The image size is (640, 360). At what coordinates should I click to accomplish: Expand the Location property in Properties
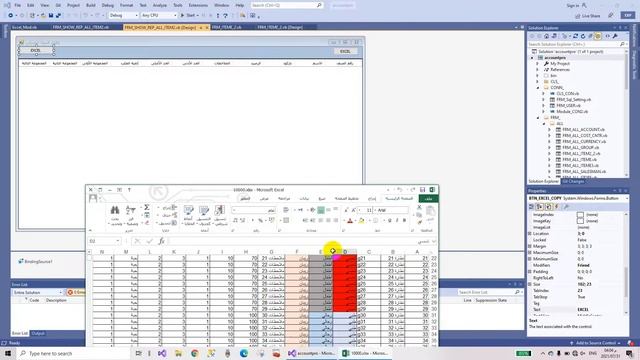coord(530,233)
